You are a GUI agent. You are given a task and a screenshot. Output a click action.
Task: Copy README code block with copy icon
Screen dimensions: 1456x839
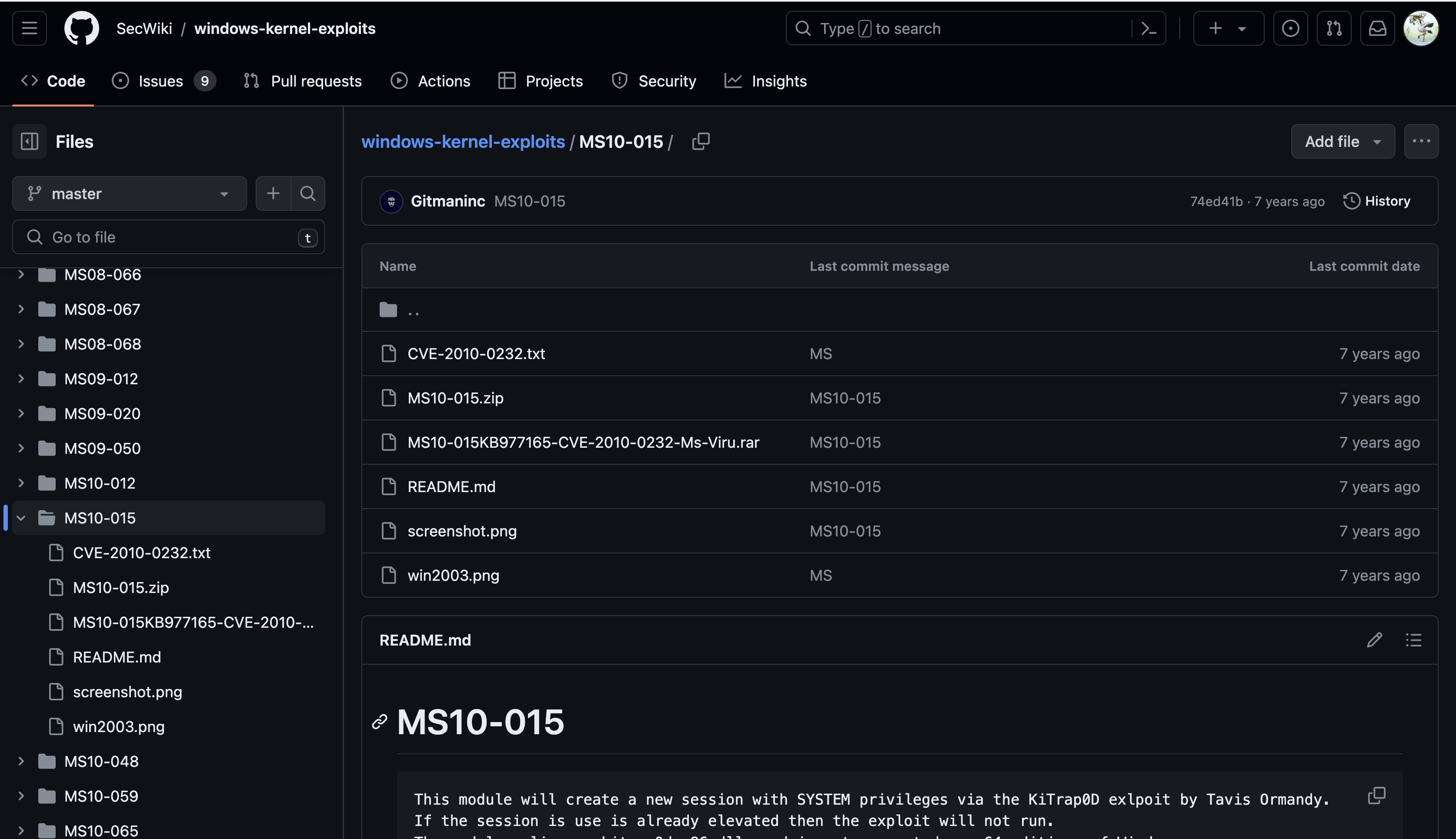tap(1376, 795)
